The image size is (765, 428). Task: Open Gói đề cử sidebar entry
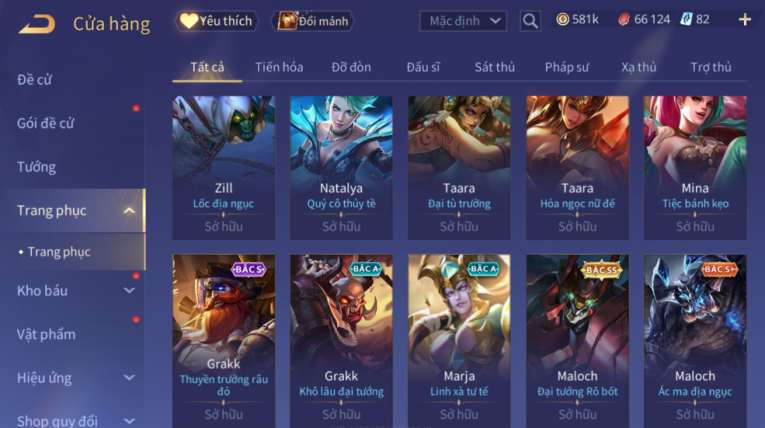tap(45, 123)
